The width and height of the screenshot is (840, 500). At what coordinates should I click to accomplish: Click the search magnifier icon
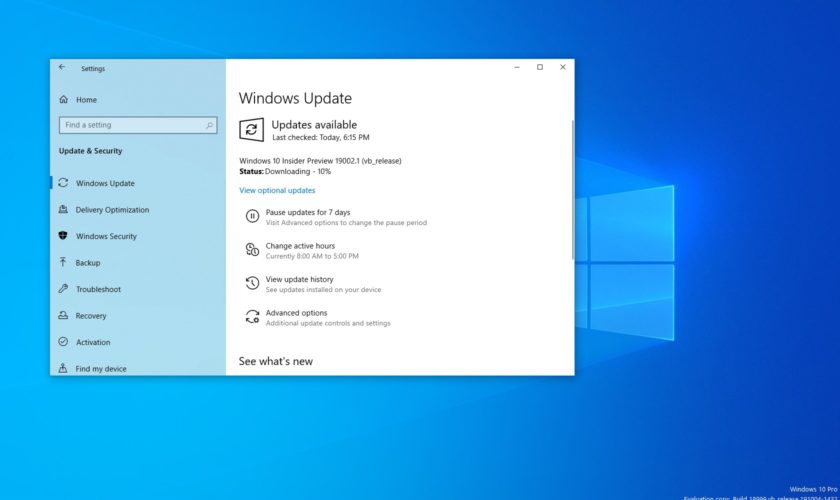(209, 125)
